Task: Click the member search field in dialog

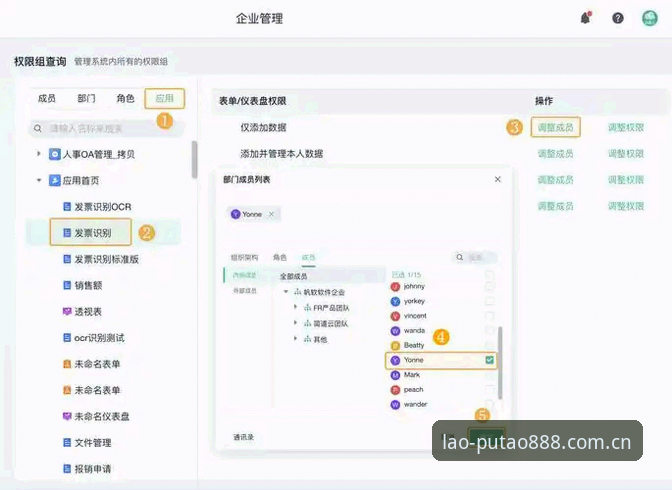Action: [x=476, y=257]
